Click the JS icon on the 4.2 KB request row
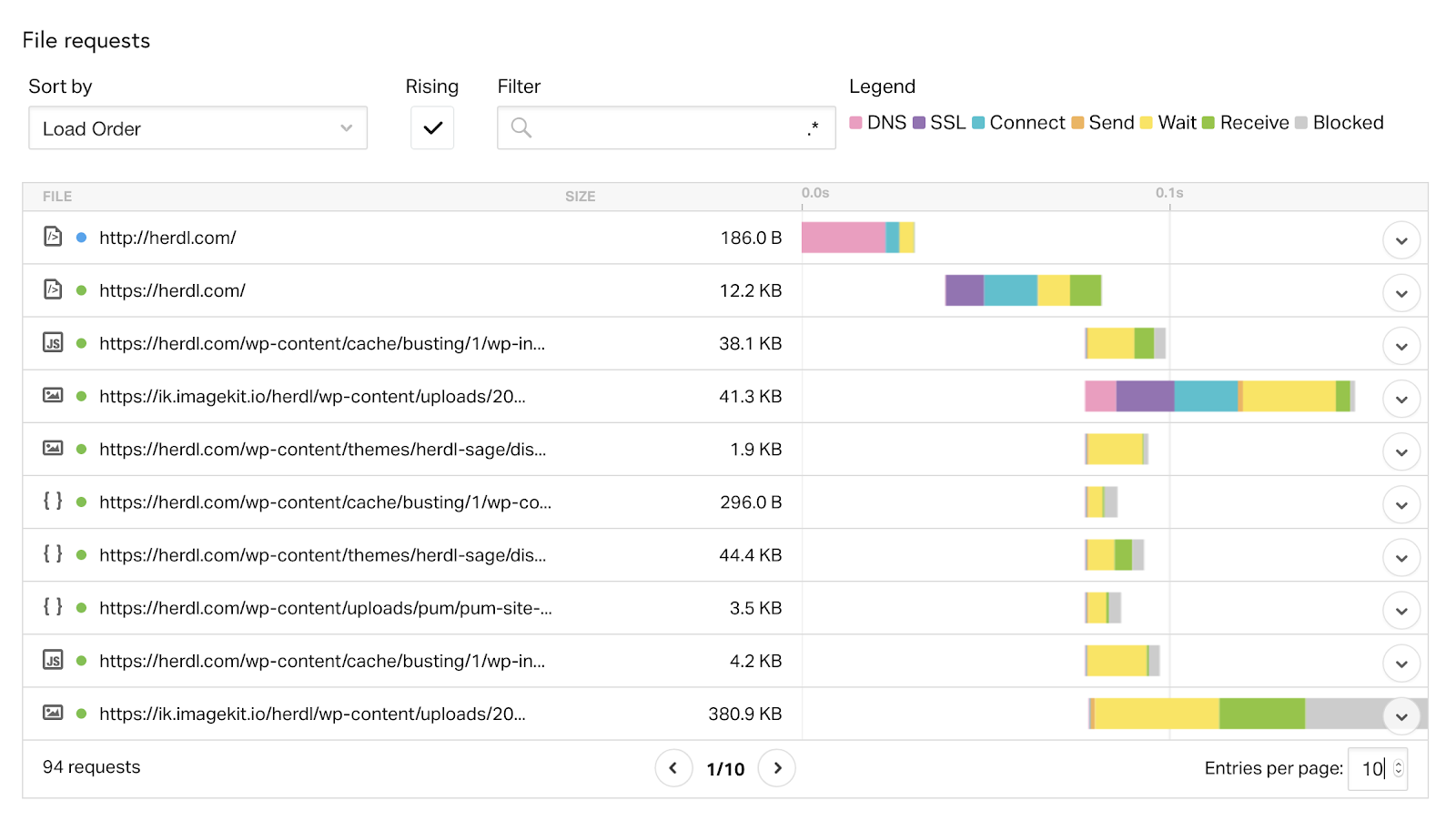This screenshot has height=831, width=1456. pos(53,661)
